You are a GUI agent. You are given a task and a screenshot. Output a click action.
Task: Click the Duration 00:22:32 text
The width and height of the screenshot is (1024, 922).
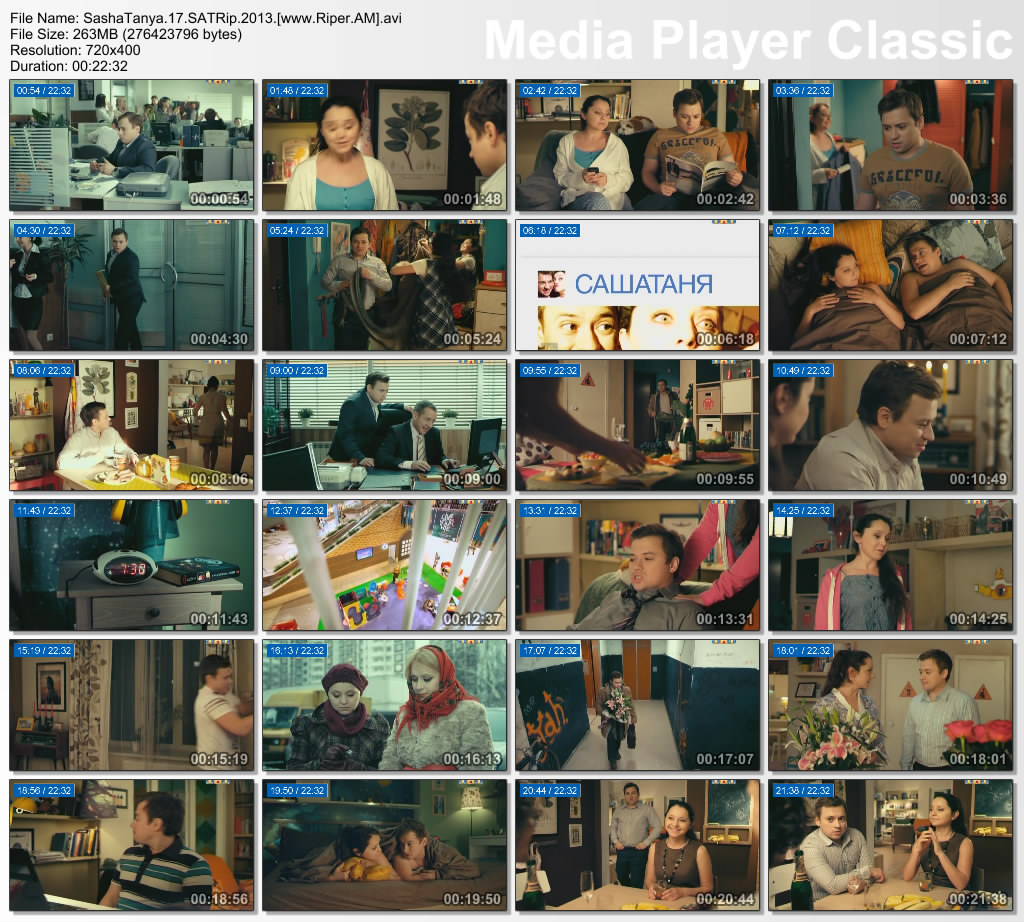tap(69, 66)
